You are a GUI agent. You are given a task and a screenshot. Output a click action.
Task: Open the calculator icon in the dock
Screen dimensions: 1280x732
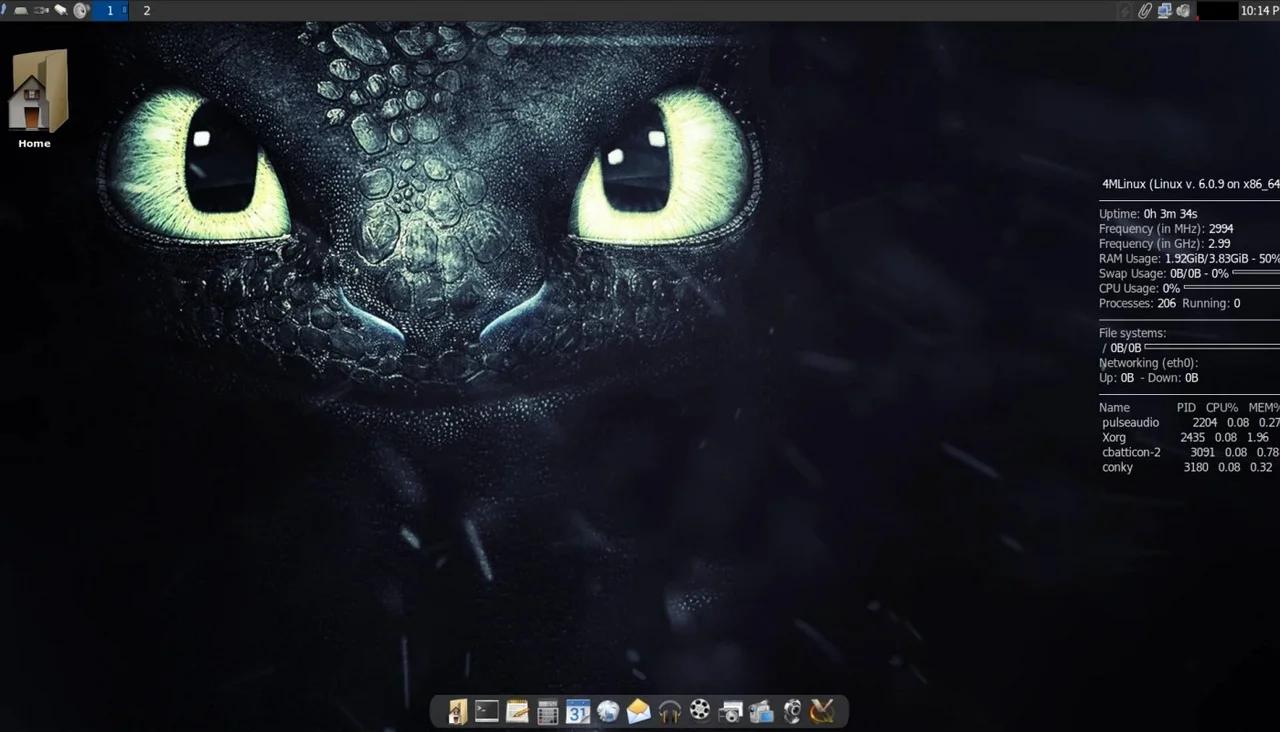pyautogui.click(x=547, y=712)
